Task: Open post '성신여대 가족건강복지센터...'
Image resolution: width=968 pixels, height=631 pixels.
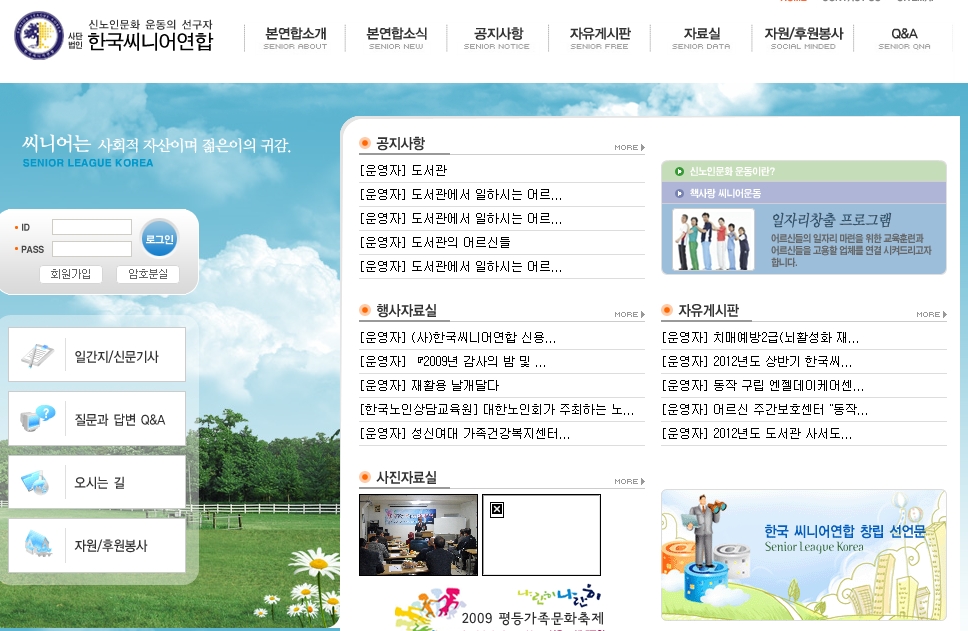Action: [x=465, y=434]
